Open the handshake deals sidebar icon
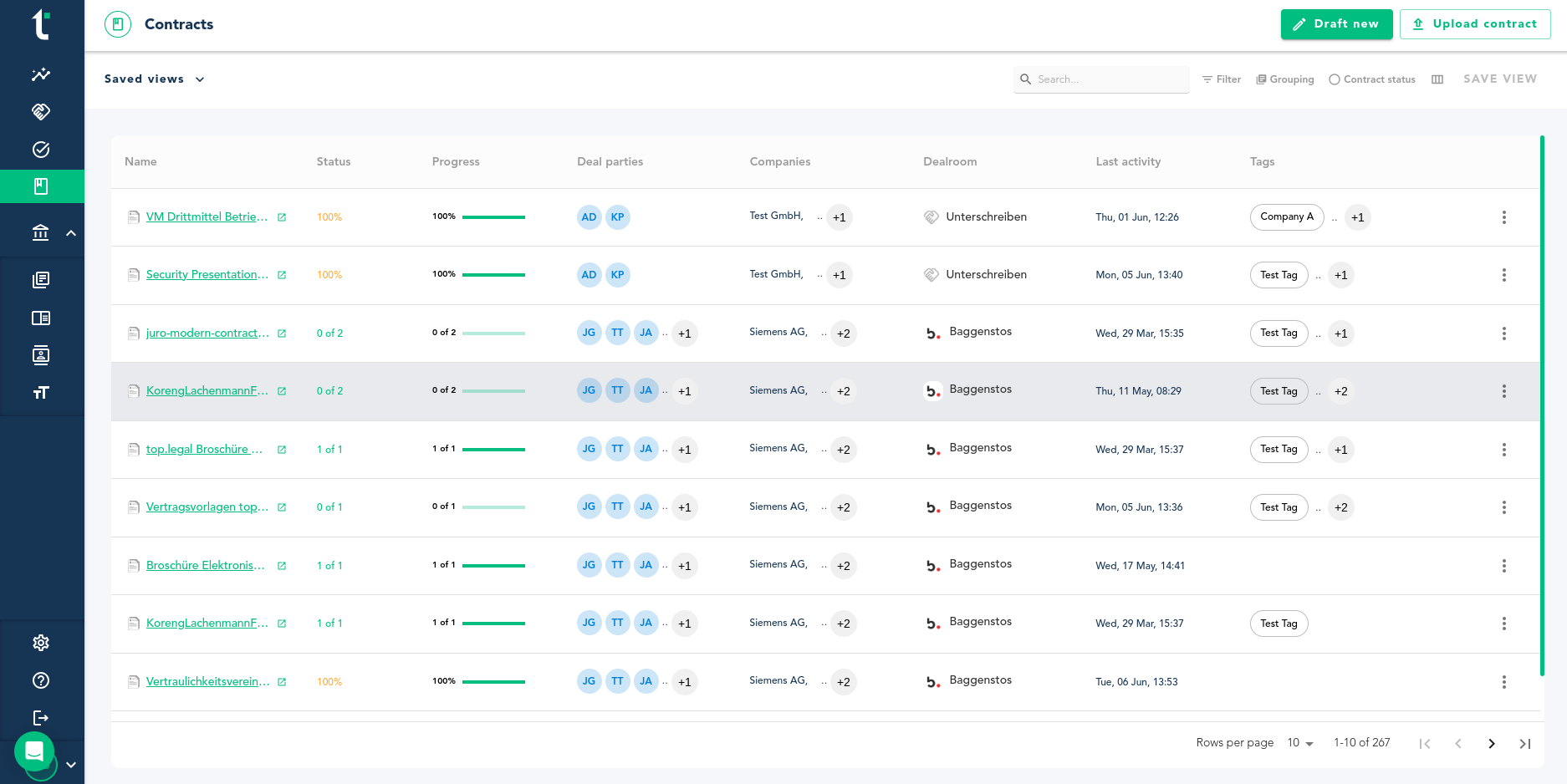Viewport: 1567px width, 784px height. tap(41, 111)
